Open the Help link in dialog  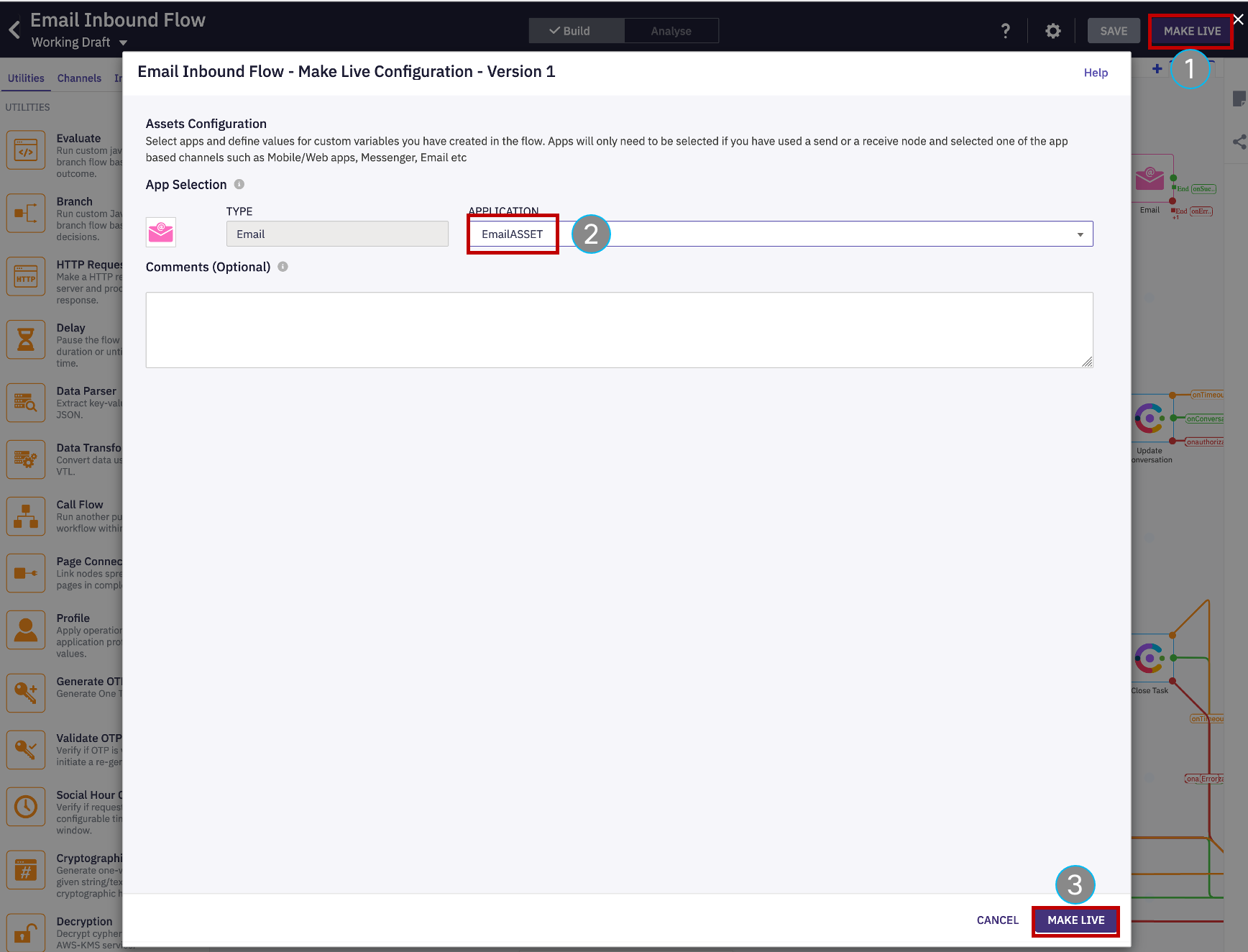[x=1096, y=73]
